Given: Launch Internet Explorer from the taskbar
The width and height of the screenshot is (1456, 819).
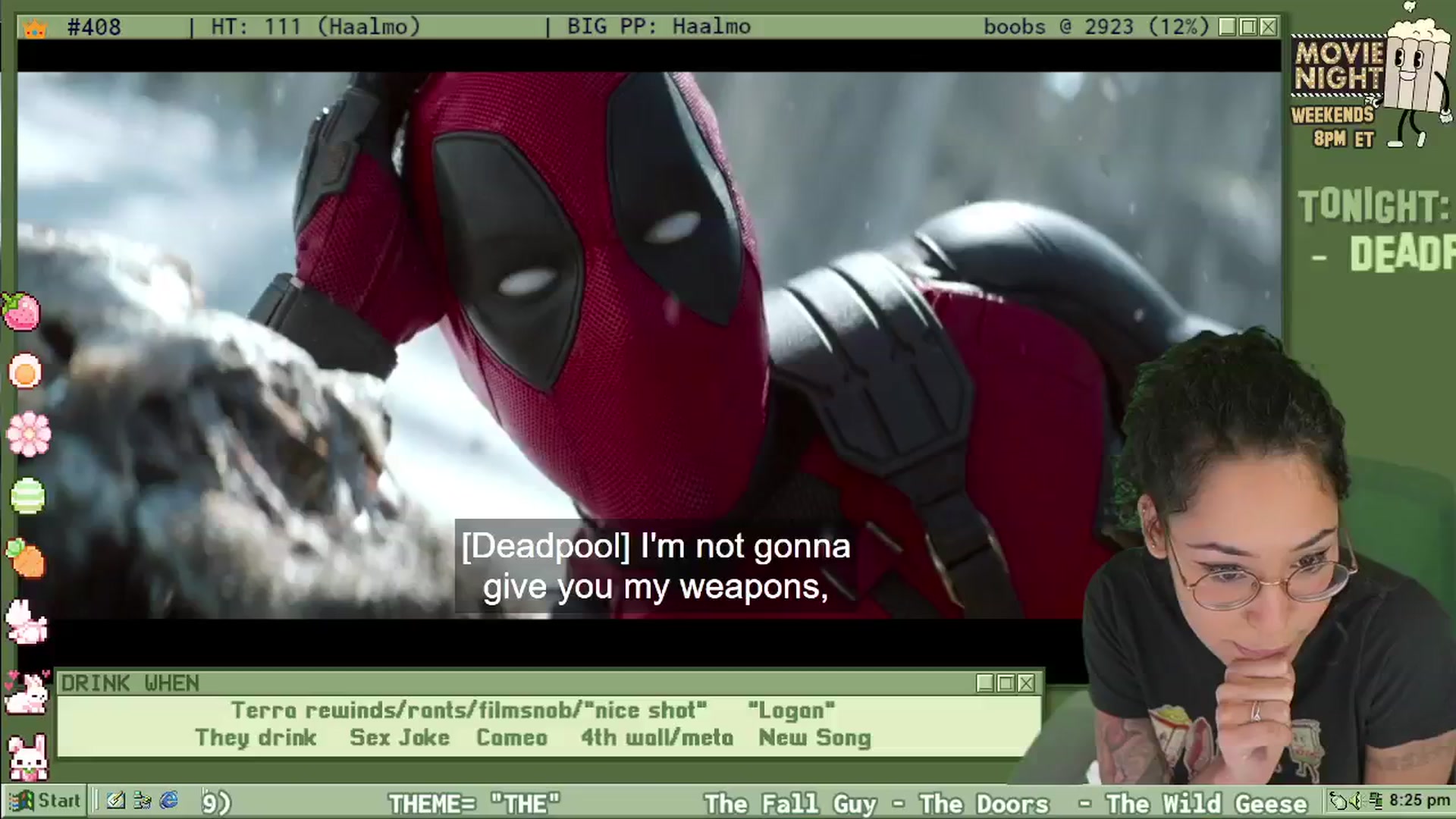Looking at the screenshot, I should [x=169, y=801].
